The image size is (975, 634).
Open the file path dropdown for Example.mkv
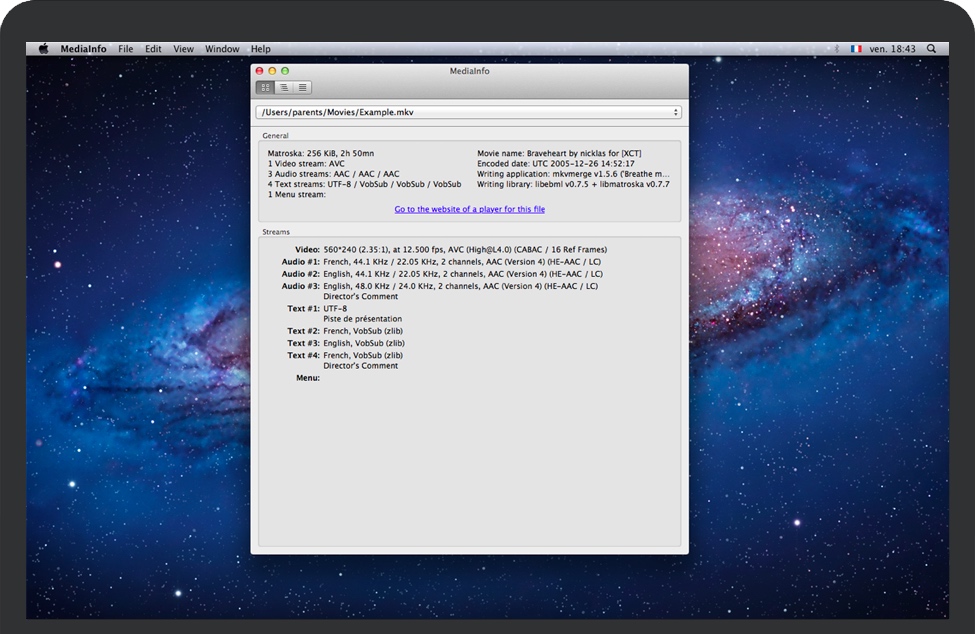pyautogui.click(x=469, y=113)
